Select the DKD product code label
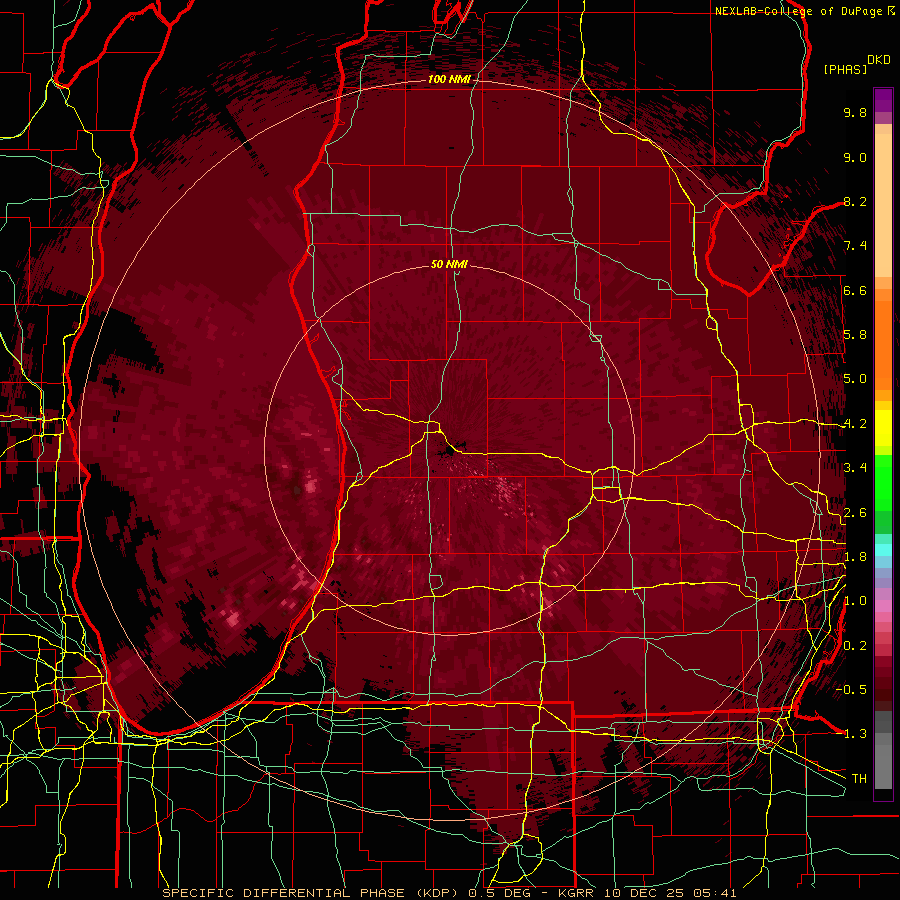The height and width of the screenshot is (900, 900). coord(878,60)
